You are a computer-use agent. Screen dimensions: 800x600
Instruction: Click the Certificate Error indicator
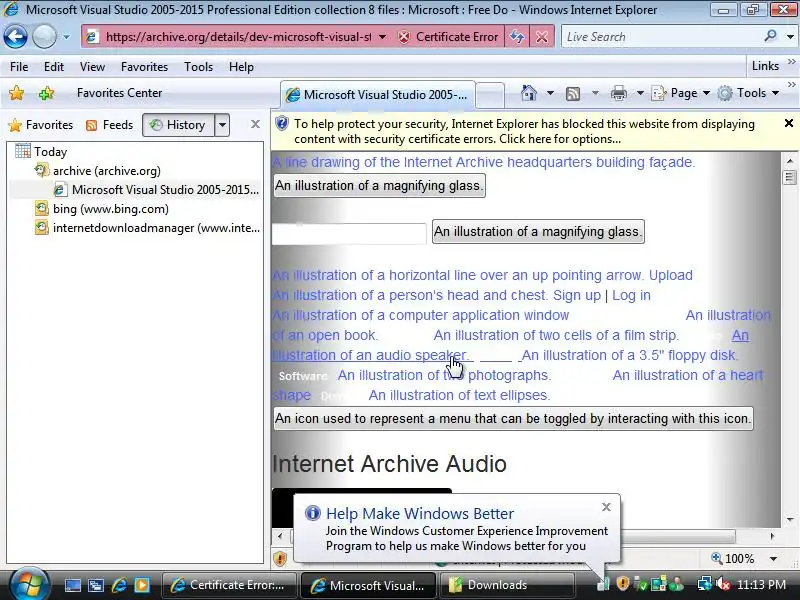pyautogui.click(x=447, y=37)
